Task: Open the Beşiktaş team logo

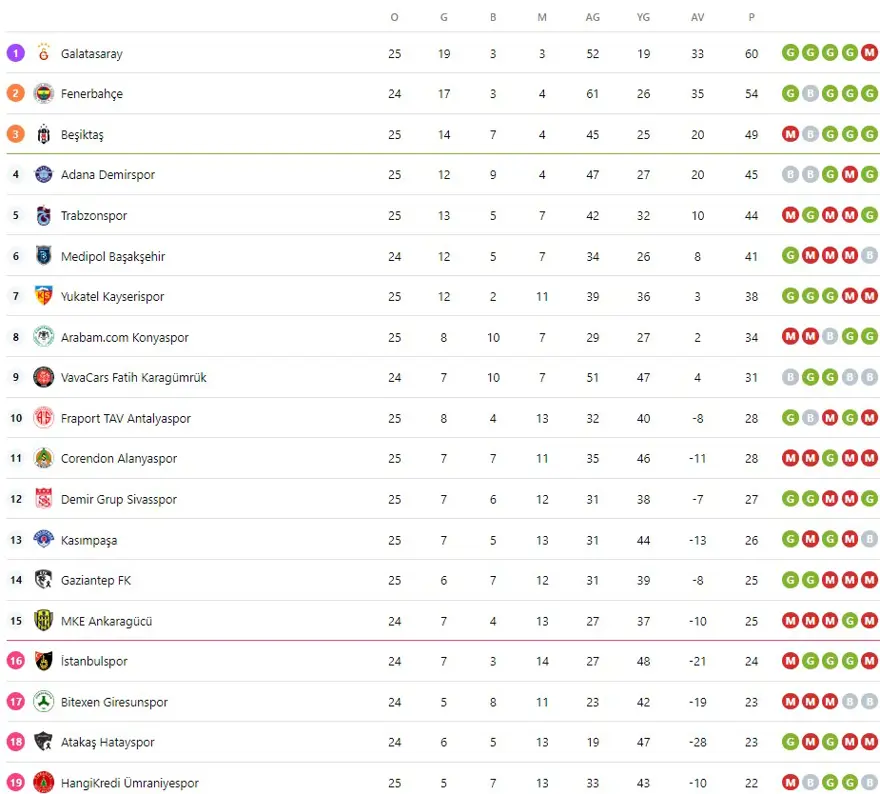Action: (43, 134)
